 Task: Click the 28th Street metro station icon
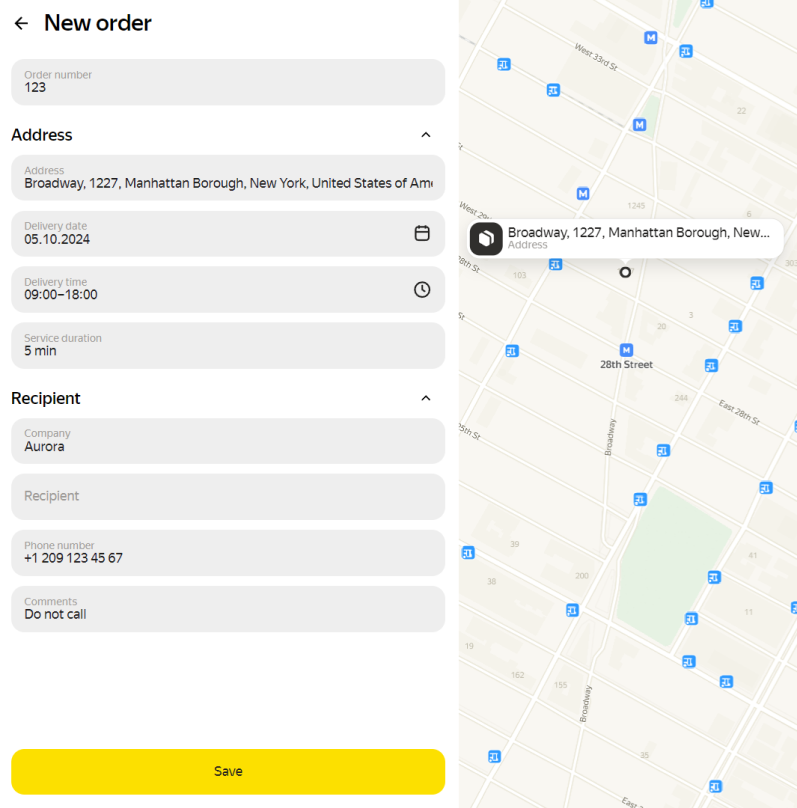tap(626, 350)
